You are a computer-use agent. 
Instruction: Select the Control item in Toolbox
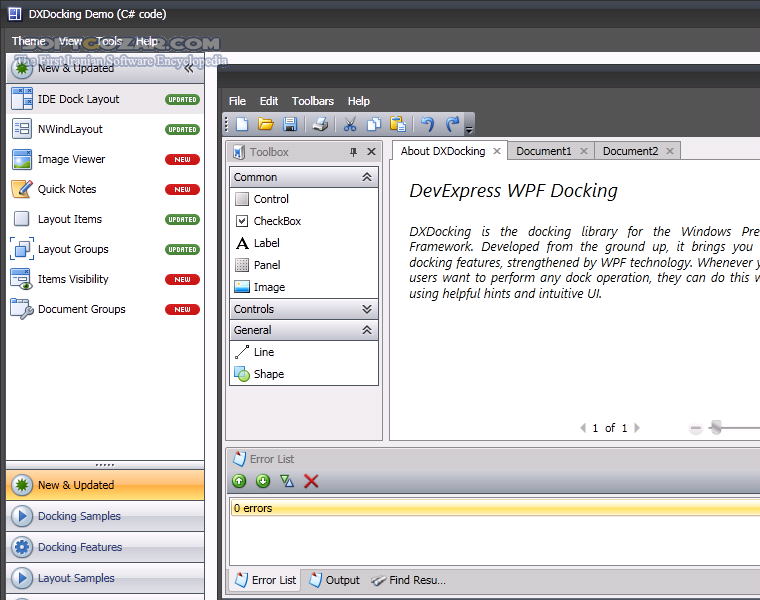pos(304,199)
